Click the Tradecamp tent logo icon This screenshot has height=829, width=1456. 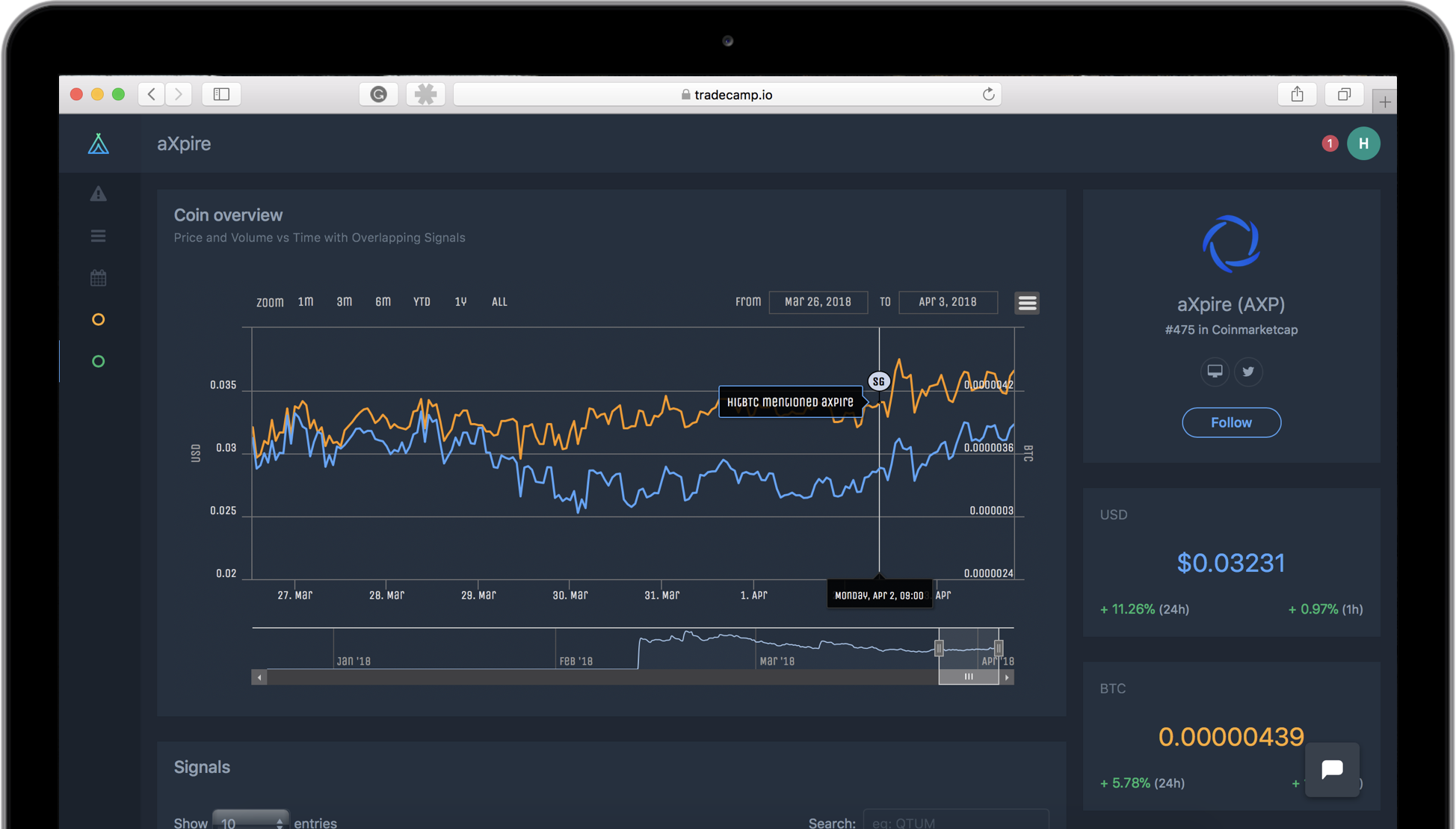98,144
